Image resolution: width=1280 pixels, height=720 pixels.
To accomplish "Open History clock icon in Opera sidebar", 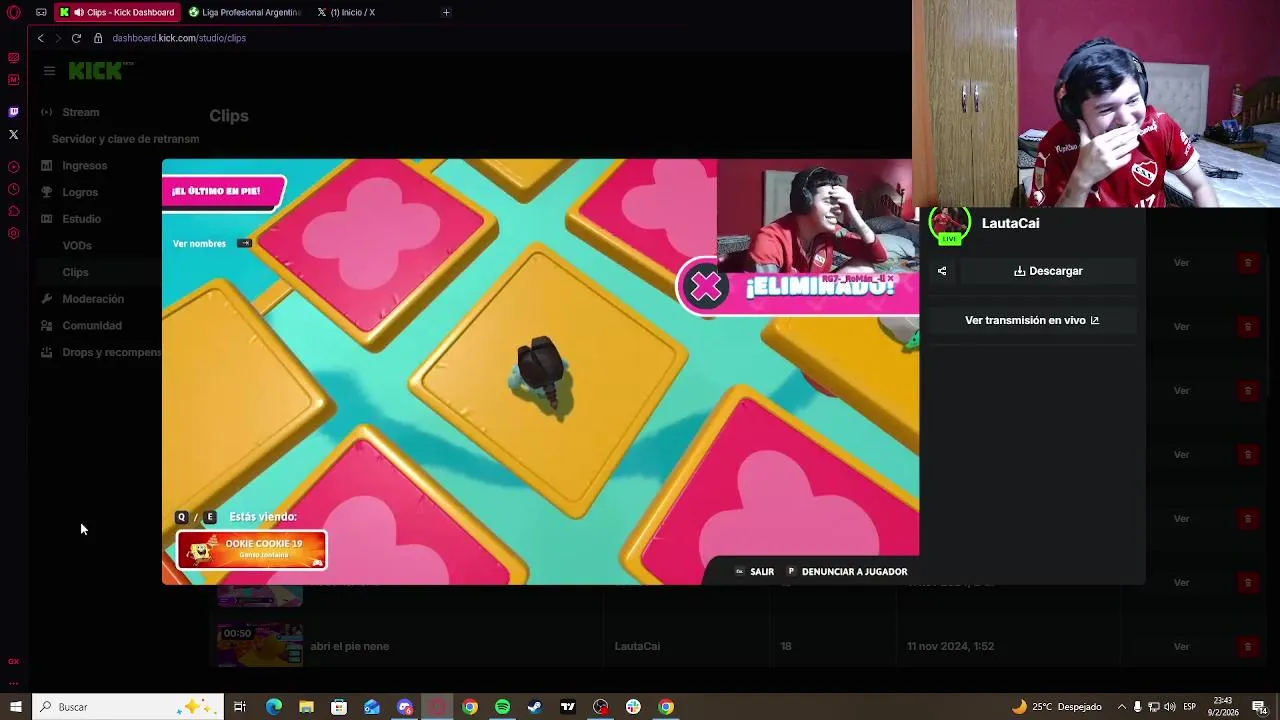I will tap(13, 189).
